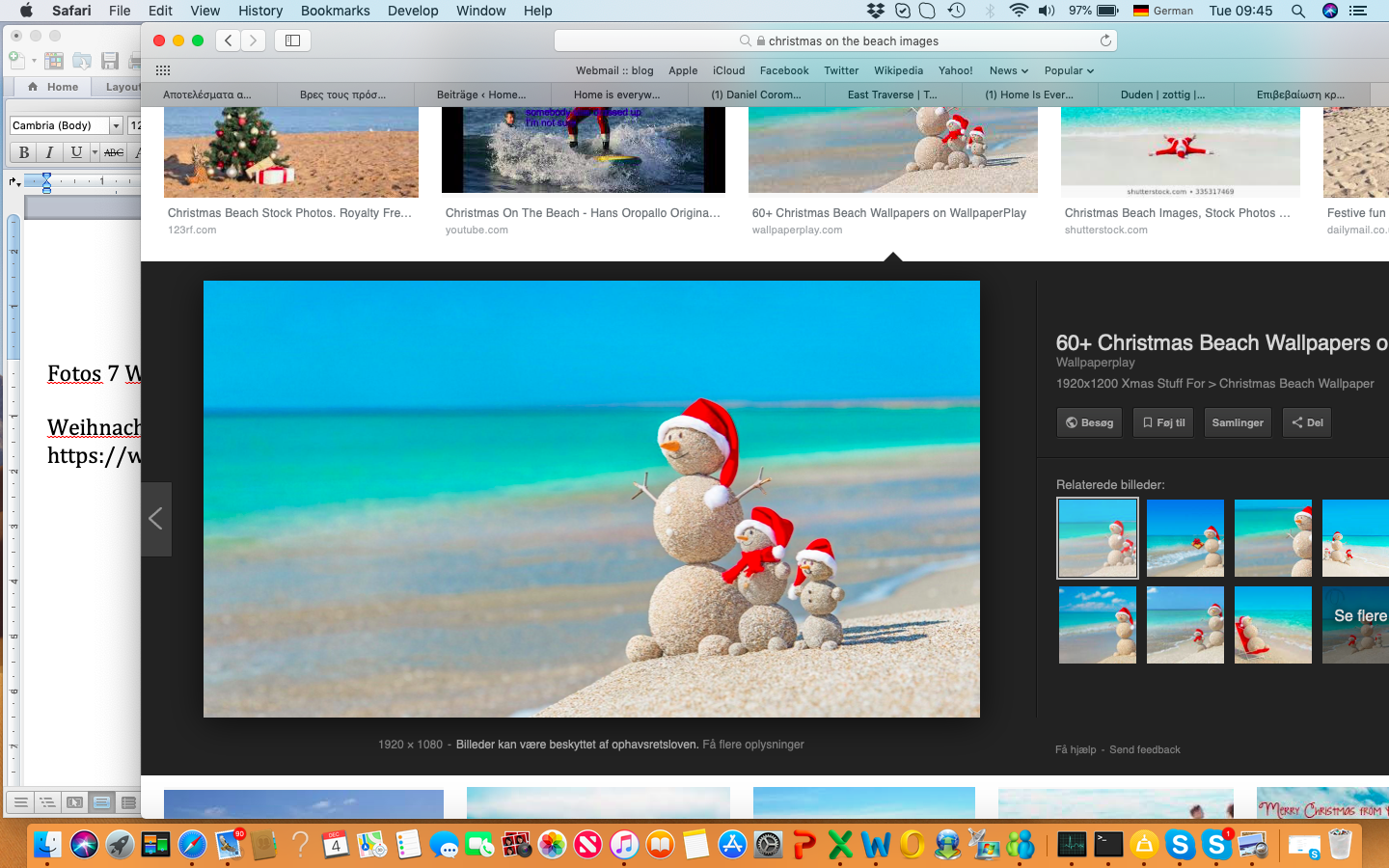Apply bold in Word toolbar
This screenshot has height=868, width=1389.
[24, 152]
